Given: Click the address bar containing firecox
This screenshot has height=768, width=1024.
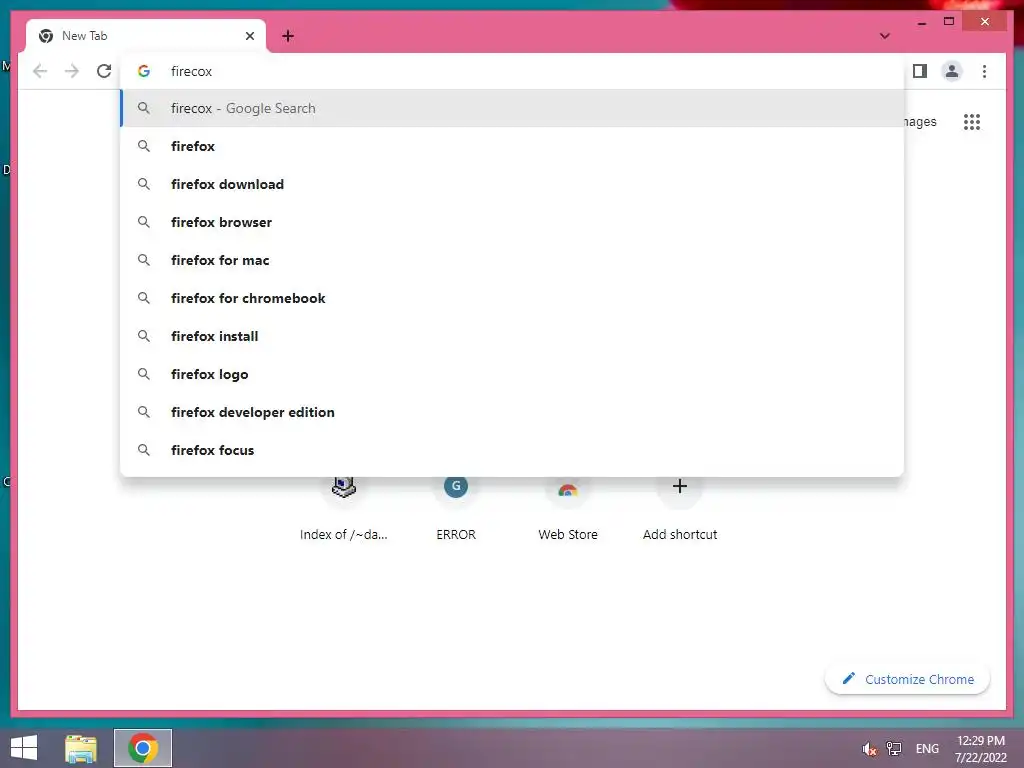Looking at the screenshot, I should coord(513,71).
